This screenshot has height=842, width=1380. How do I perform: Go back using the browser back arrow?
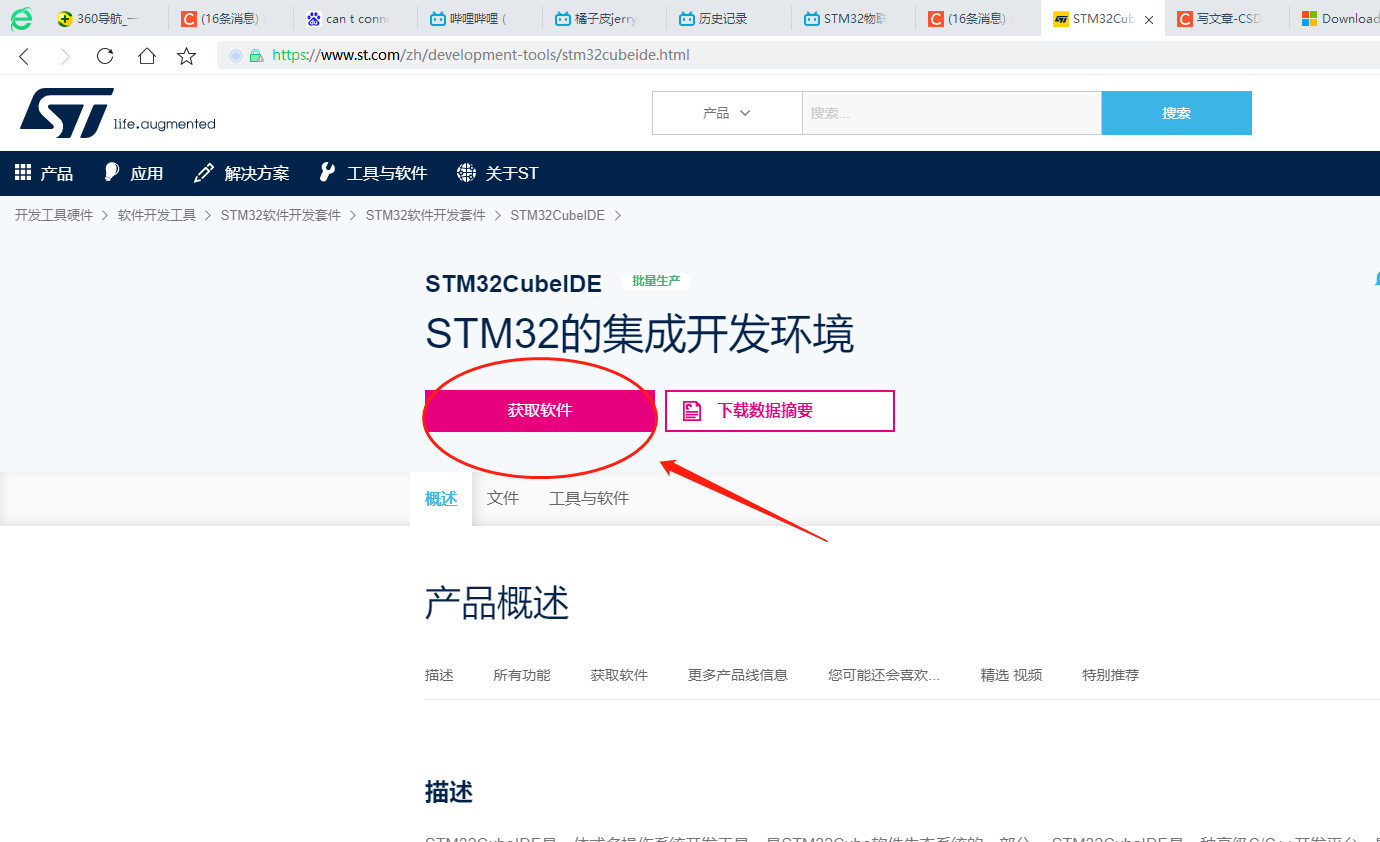tap(24, 56)
